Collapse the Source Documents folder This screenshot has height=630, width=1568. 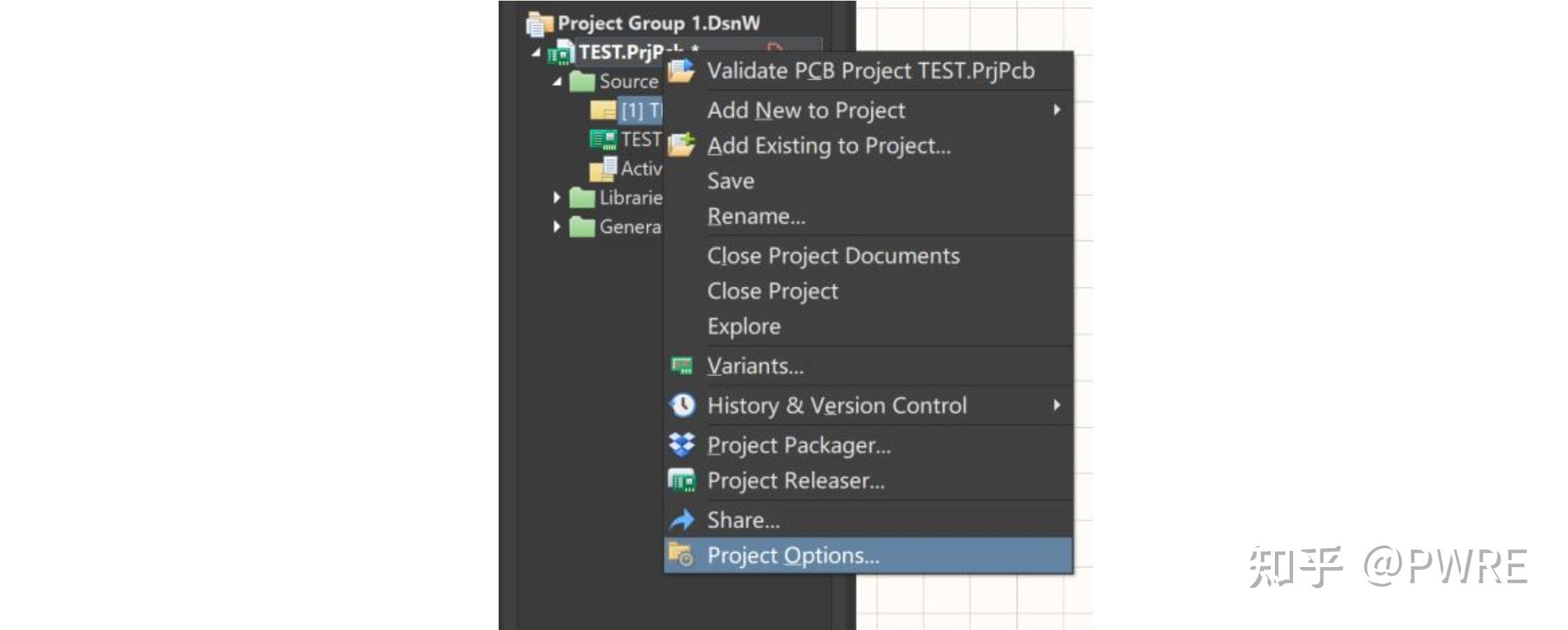(x=557, y=82)
